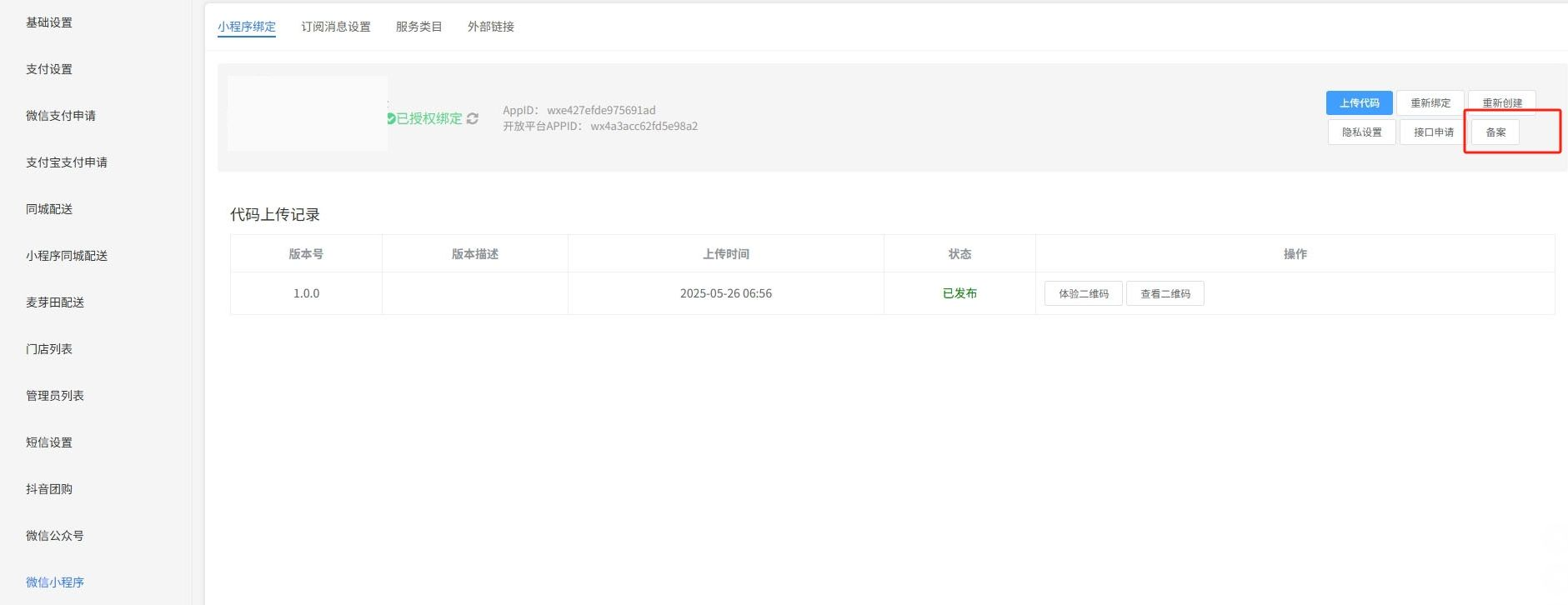Click the 上传代码 button
Image resolution: width=1568 pixels, height=605 pixels.
click(1359, 103)
